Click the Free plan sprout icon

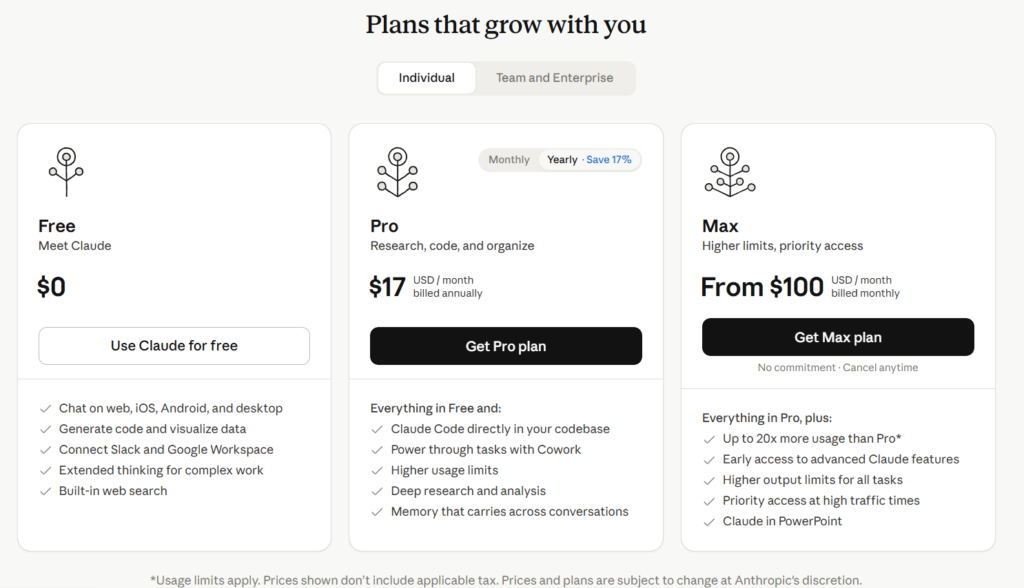coord(66,171)
